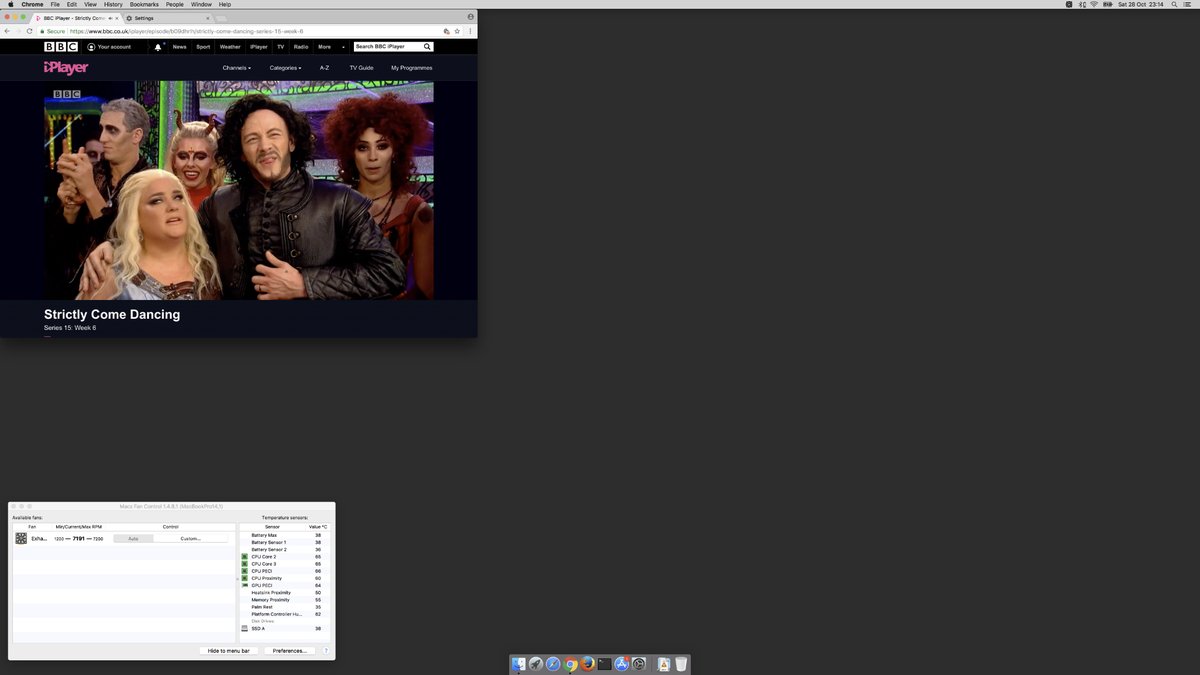
Task: Open the TV Guide link
Action: point(361,68)
